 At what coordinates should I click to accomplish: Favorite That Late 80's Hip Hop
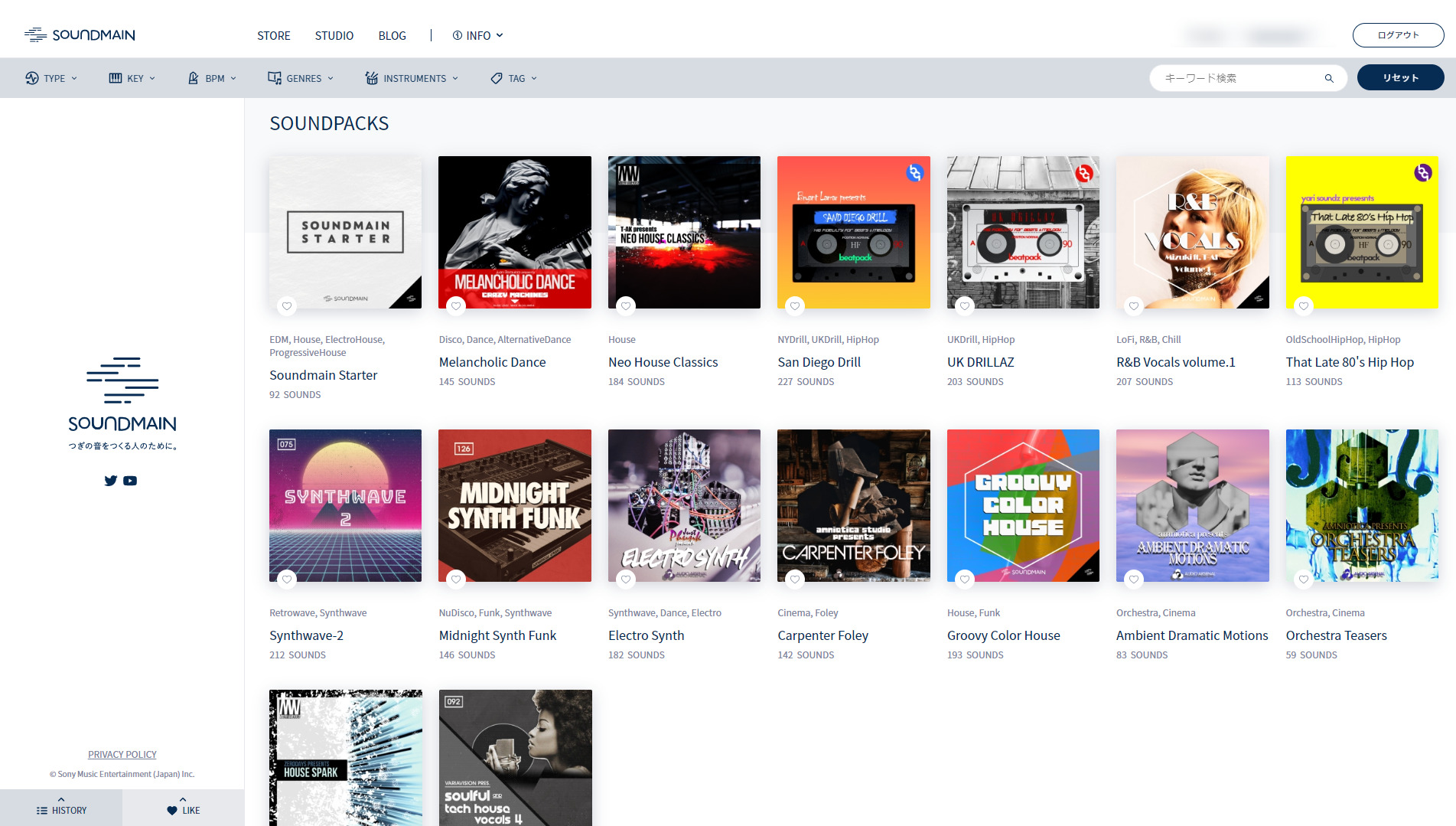coord(1305,306)
